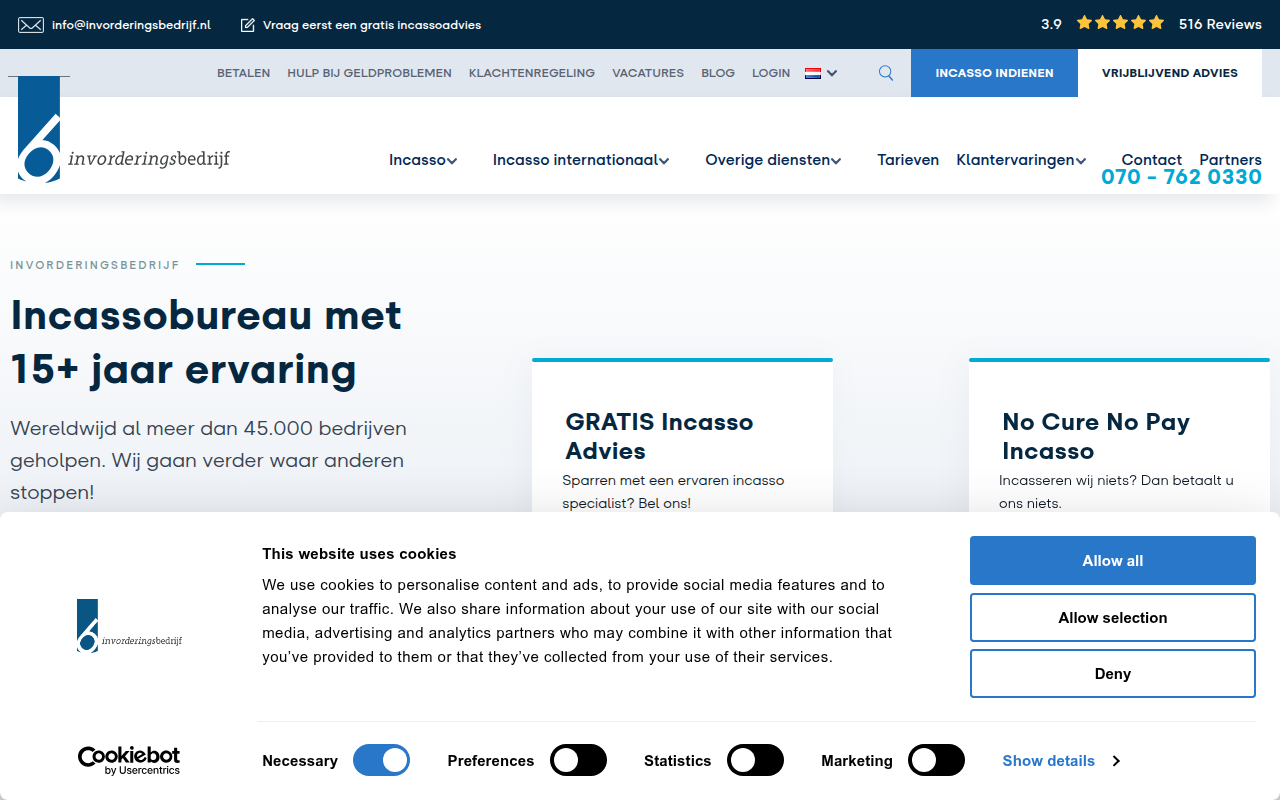The image size is (1280, 800).
Task: Open Hulp bij geldproblemen link
Action: (369, 73)
